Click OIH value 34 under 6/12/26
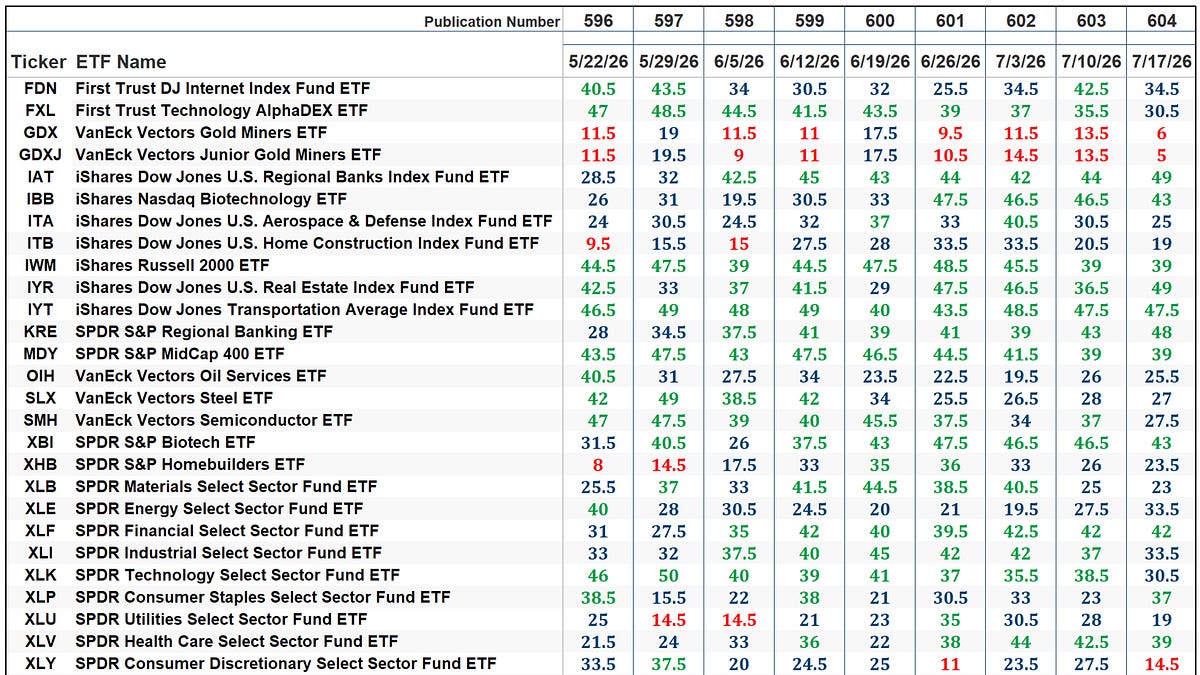This screenshot has width=1200, height=675. click(809, 377)
